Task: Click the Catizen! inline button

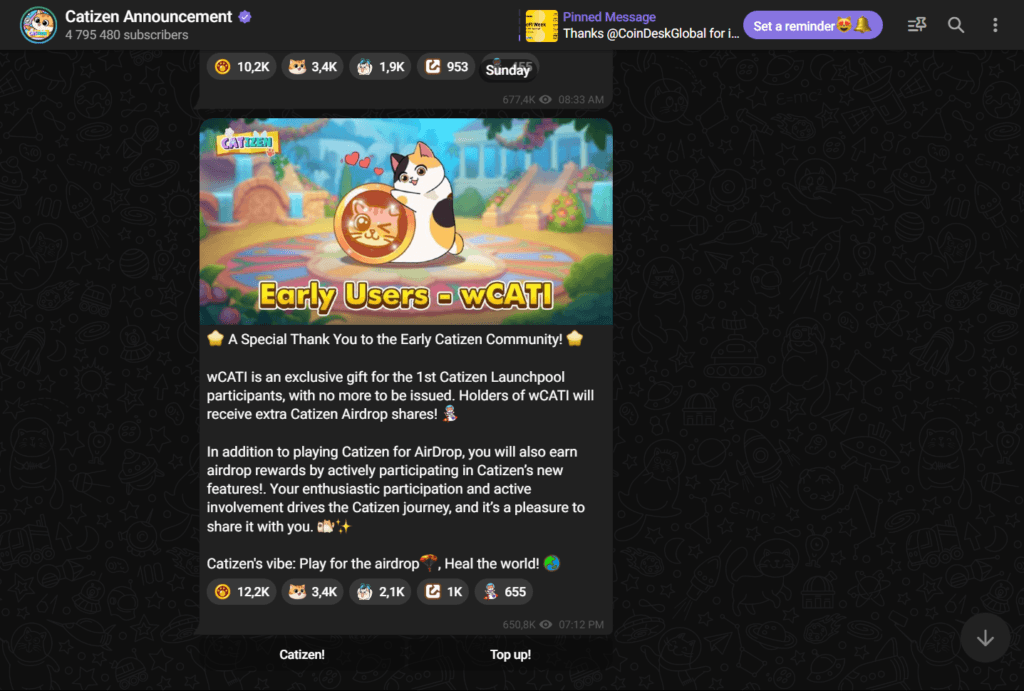Action: coord(302,654)
